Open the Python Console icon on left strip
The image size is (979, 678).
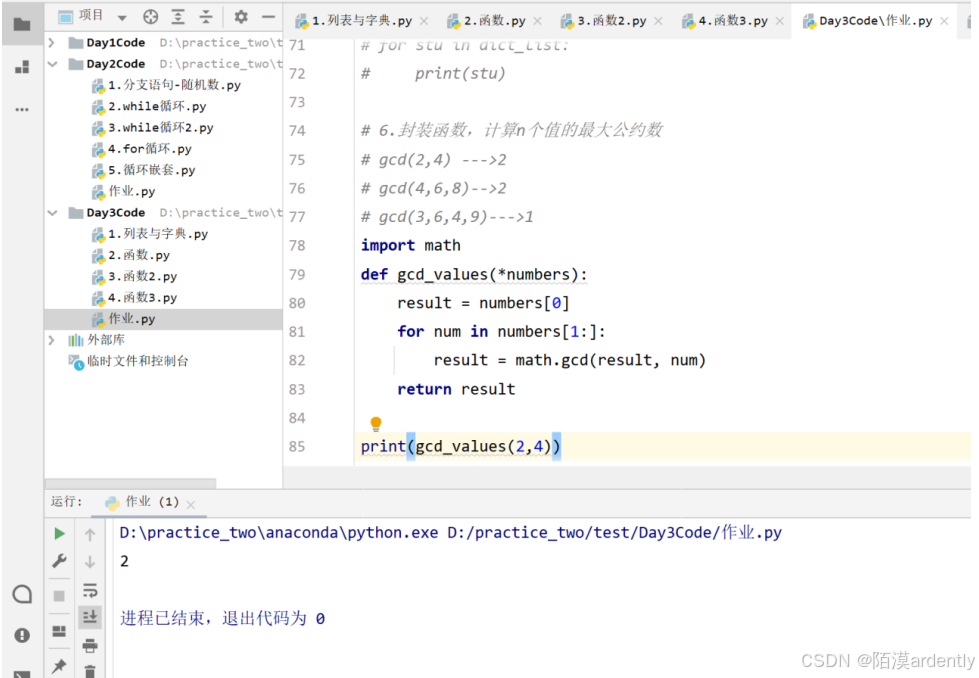pos(22,594)
